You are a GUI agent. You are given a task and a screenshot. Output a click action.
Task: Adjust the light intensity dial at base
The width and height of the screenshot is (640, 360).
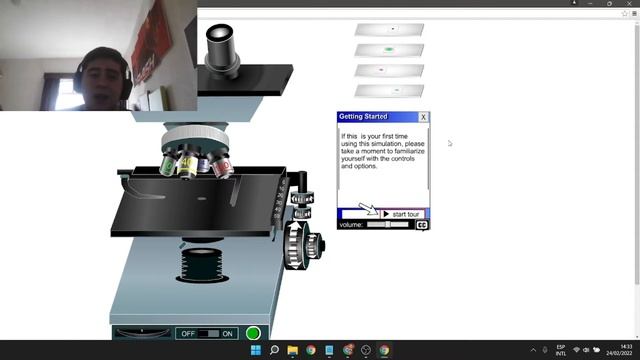click(x=142, y=333)
